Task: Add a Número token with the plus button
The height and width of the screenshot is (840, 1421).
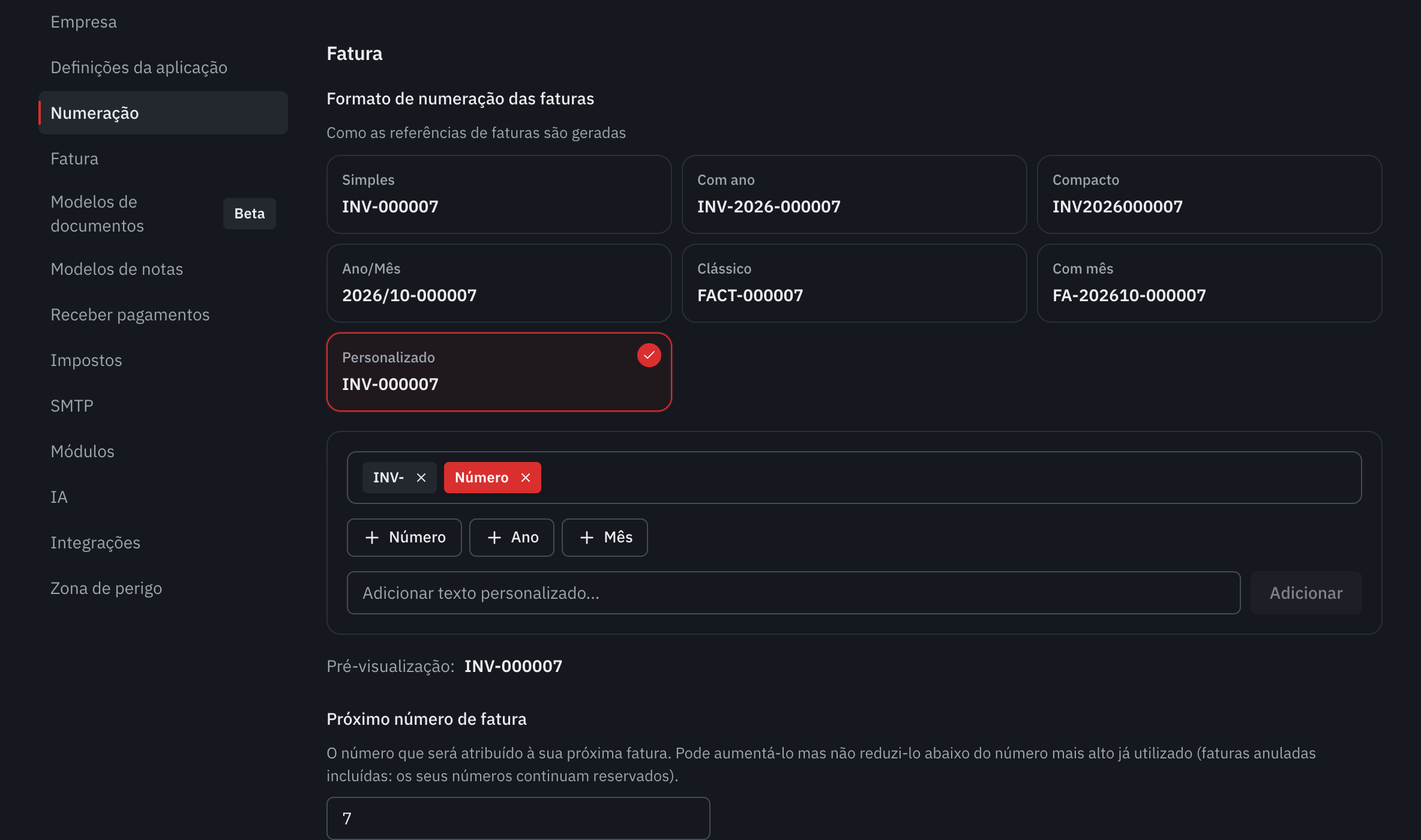Action: tap(404, 538)
